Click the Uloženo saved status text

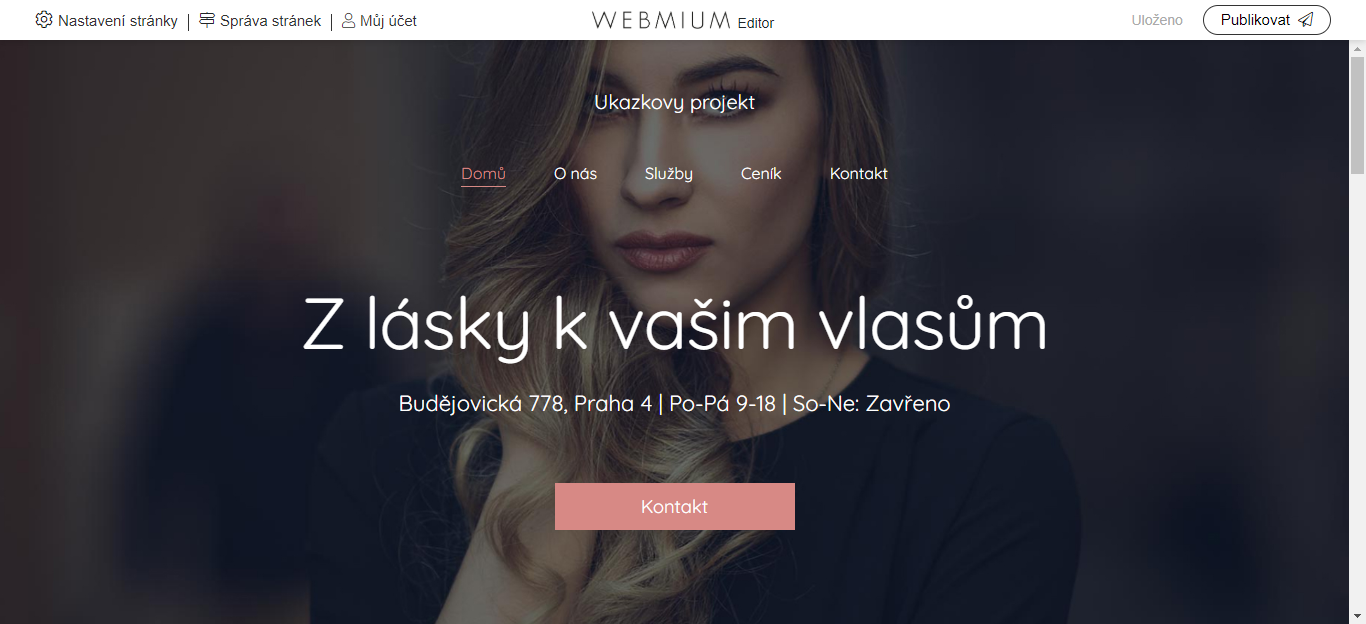coord(1157,20)
